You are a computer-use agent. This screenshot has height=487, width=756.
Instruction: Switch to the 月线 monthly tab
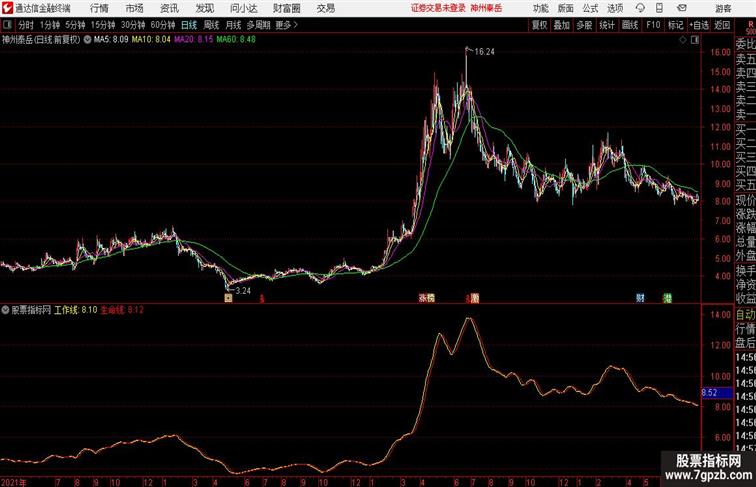pyautogui.click(x=233, y=25)
